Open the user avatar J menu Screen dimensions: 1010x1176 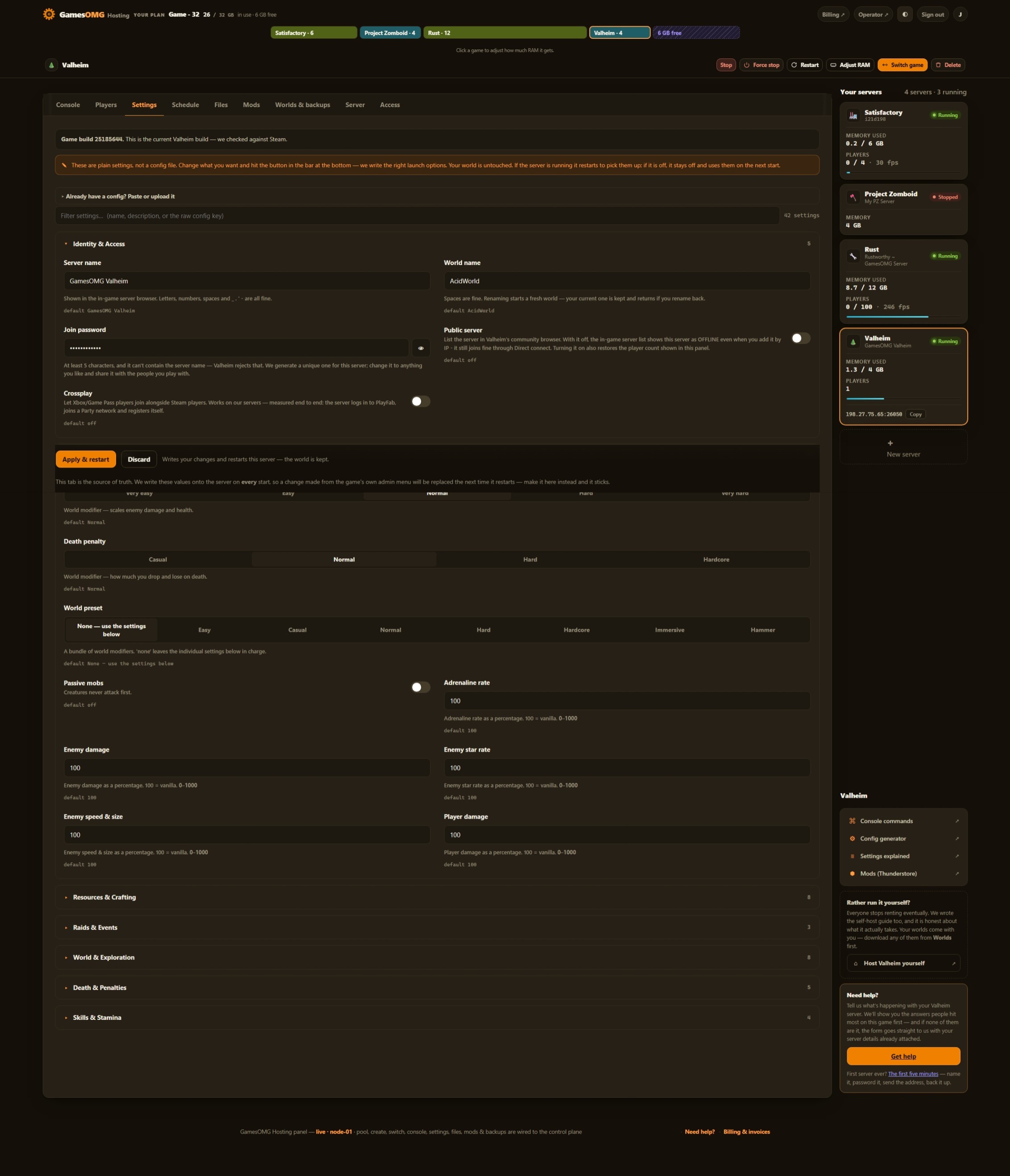(960, 15)
